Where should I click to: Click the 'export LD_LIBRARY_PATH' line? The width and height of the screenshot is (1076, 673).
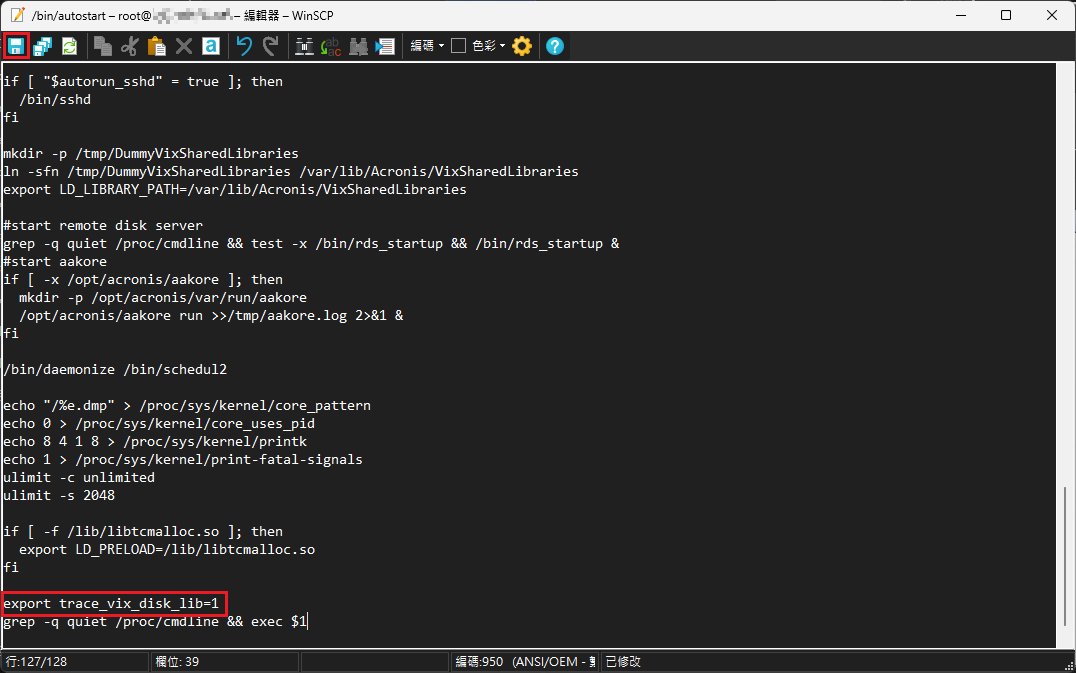[235, 189]
